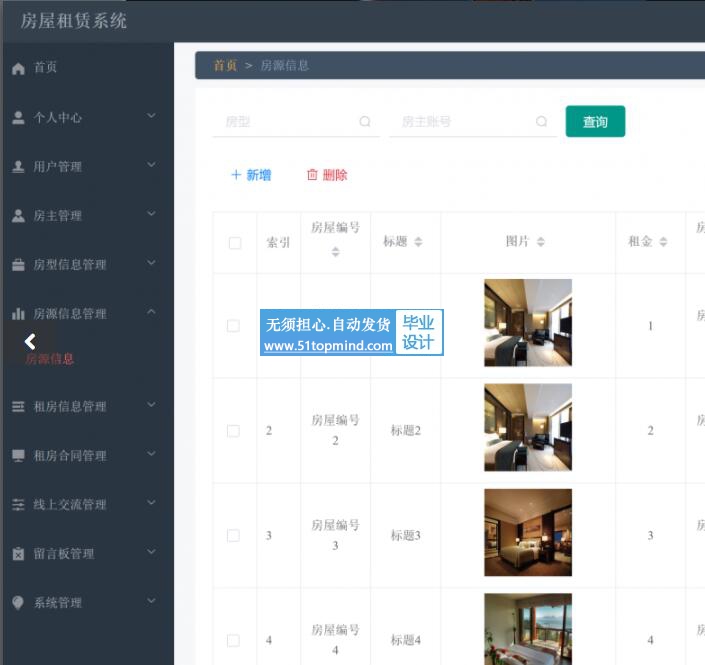
Task: Sort by 租金 column arrows
Action: [663, 242]
